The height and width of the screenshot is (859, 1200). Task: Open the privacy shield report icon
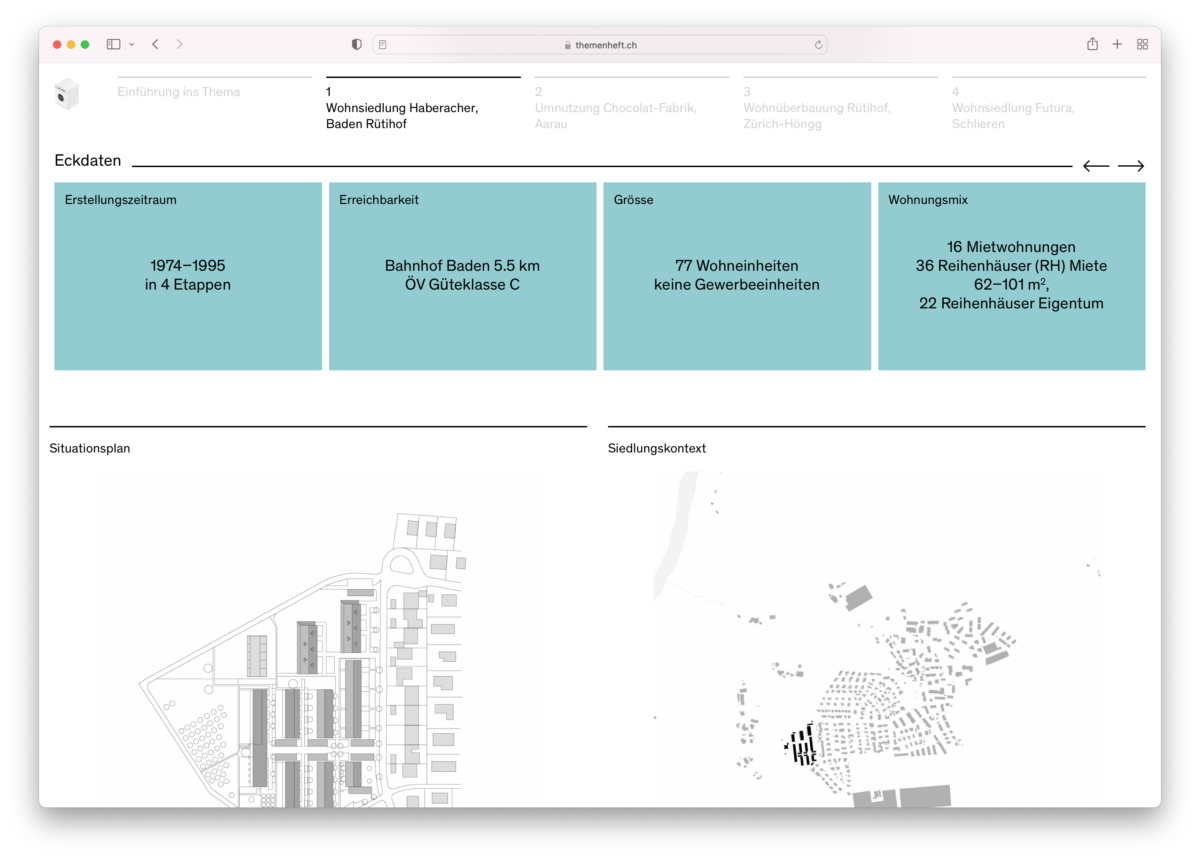pyautogui.click(x=357, y=44)
